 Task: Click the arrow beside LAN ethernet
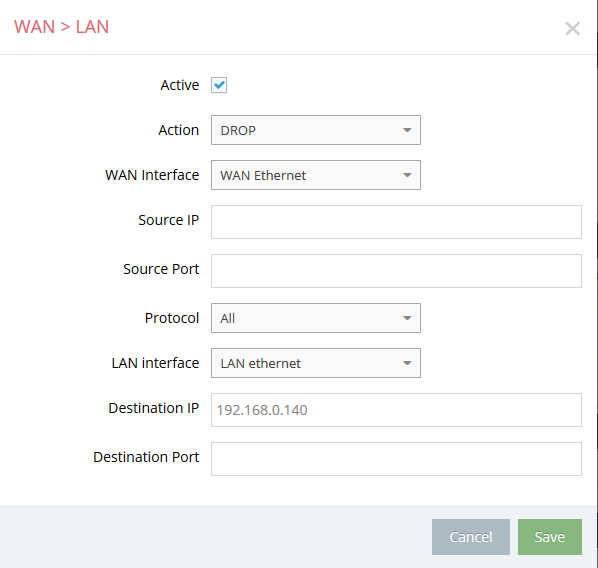tap(407, 363)
